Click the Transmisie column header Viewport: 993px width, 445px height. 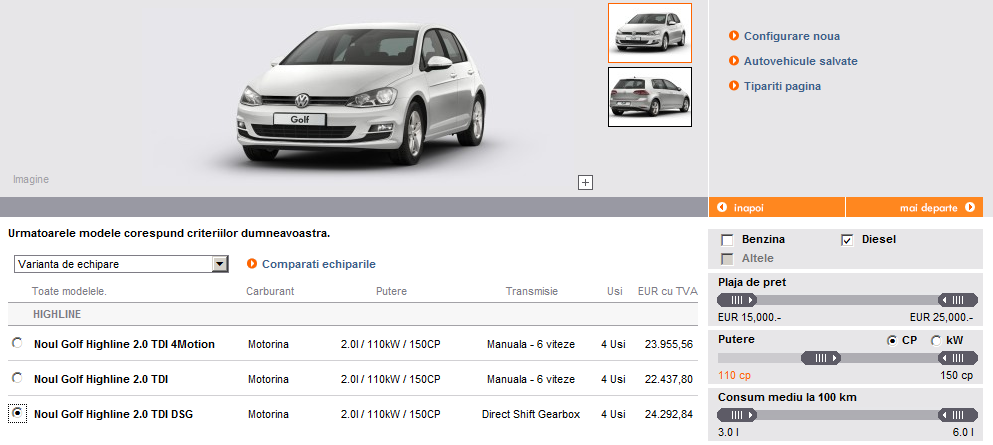point(531,291)
